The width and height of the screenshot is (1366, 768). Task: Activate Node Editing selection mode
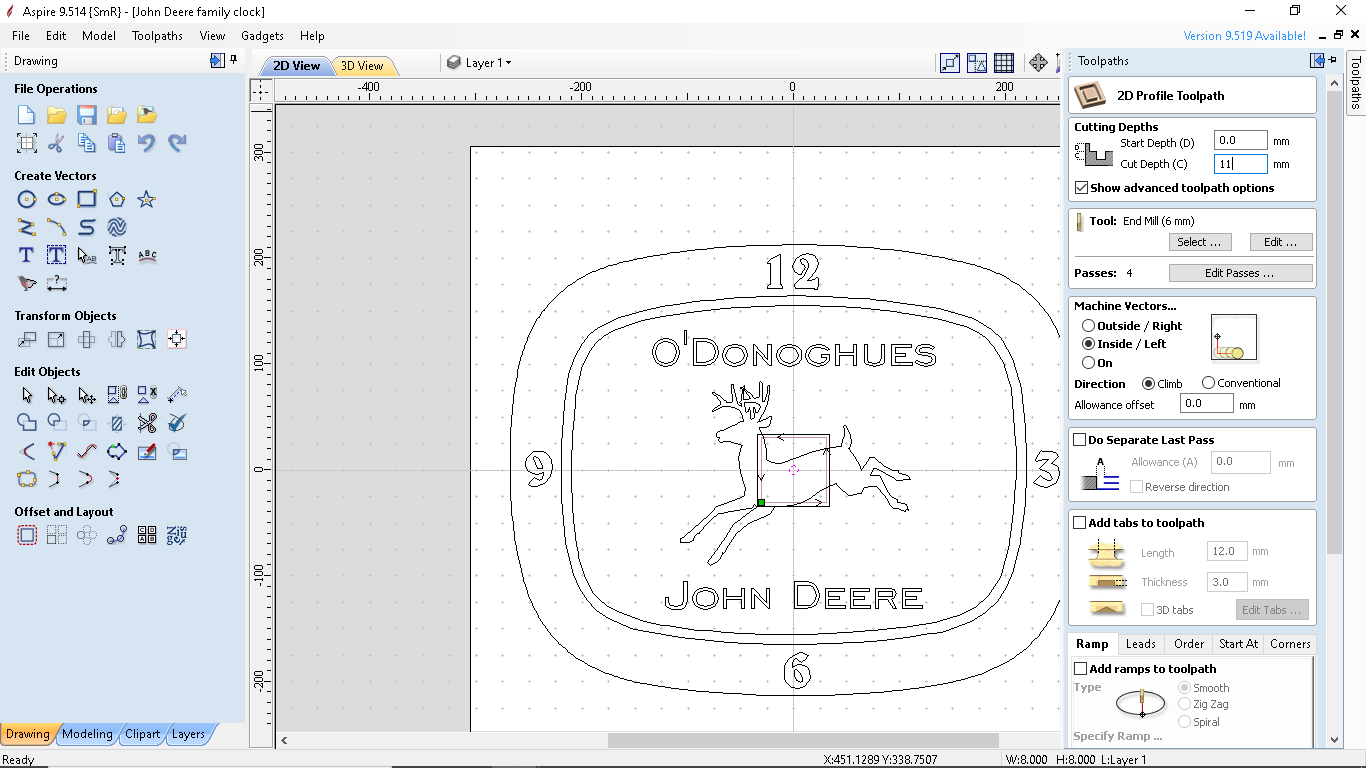tap(56, 394)
